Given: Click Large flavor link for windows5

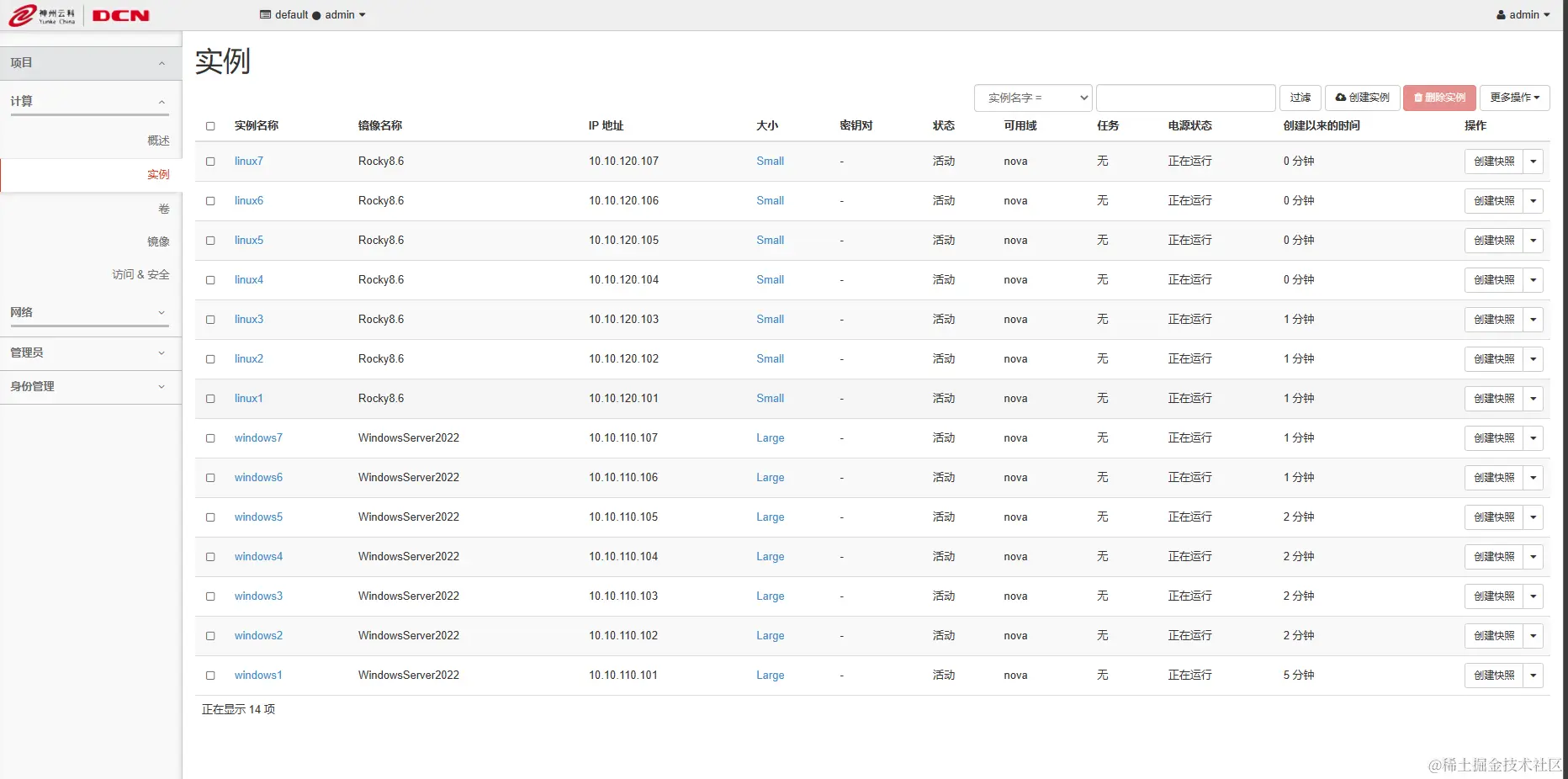Looking at the screenshot, I should (770, 517).
